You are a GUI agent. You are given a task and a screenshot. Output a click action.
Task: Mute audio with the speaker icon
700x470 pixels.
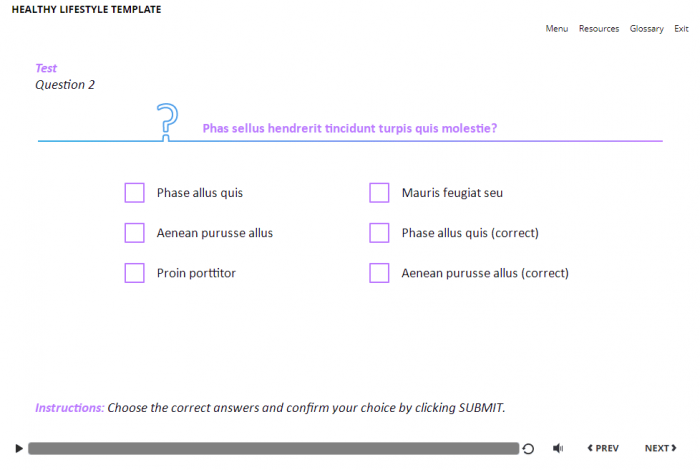pyautogui.click(x=558, y=449)
